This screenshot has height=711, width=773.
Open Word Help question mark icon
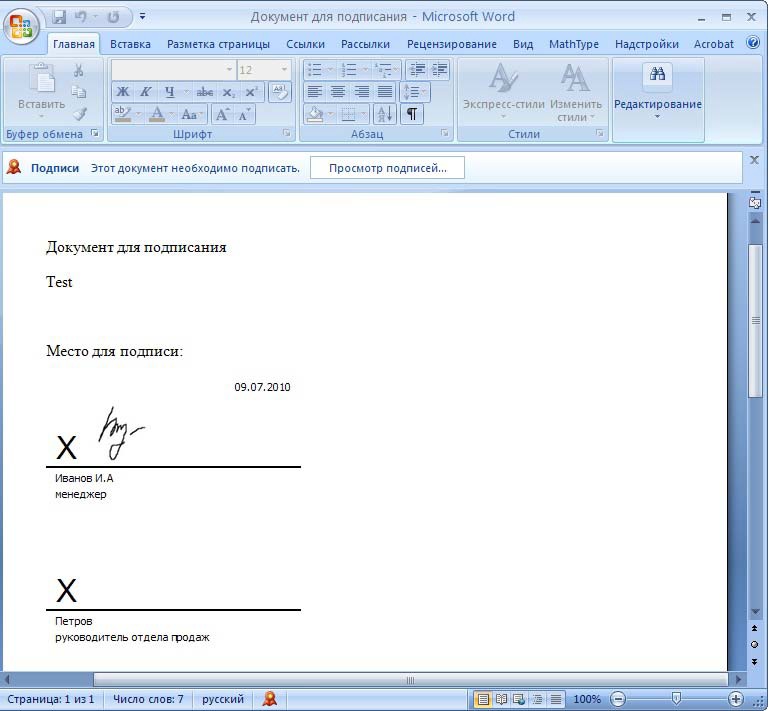click(753, 43)
